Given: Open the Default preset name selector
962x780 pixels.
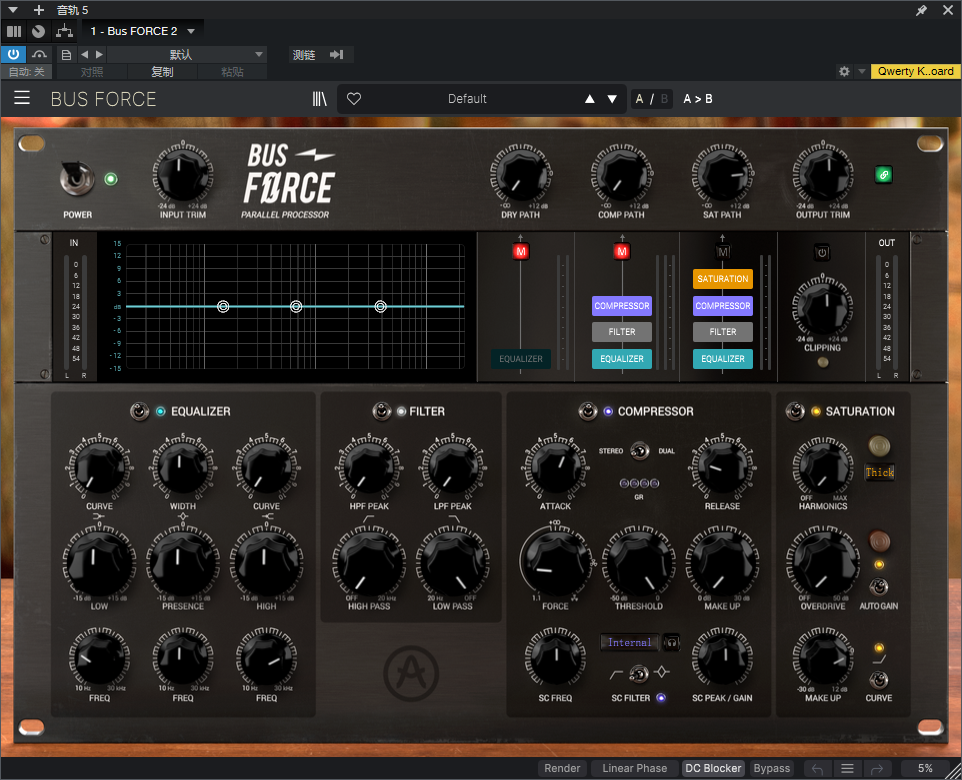Looking at the screenshot, I should (467, 99).
